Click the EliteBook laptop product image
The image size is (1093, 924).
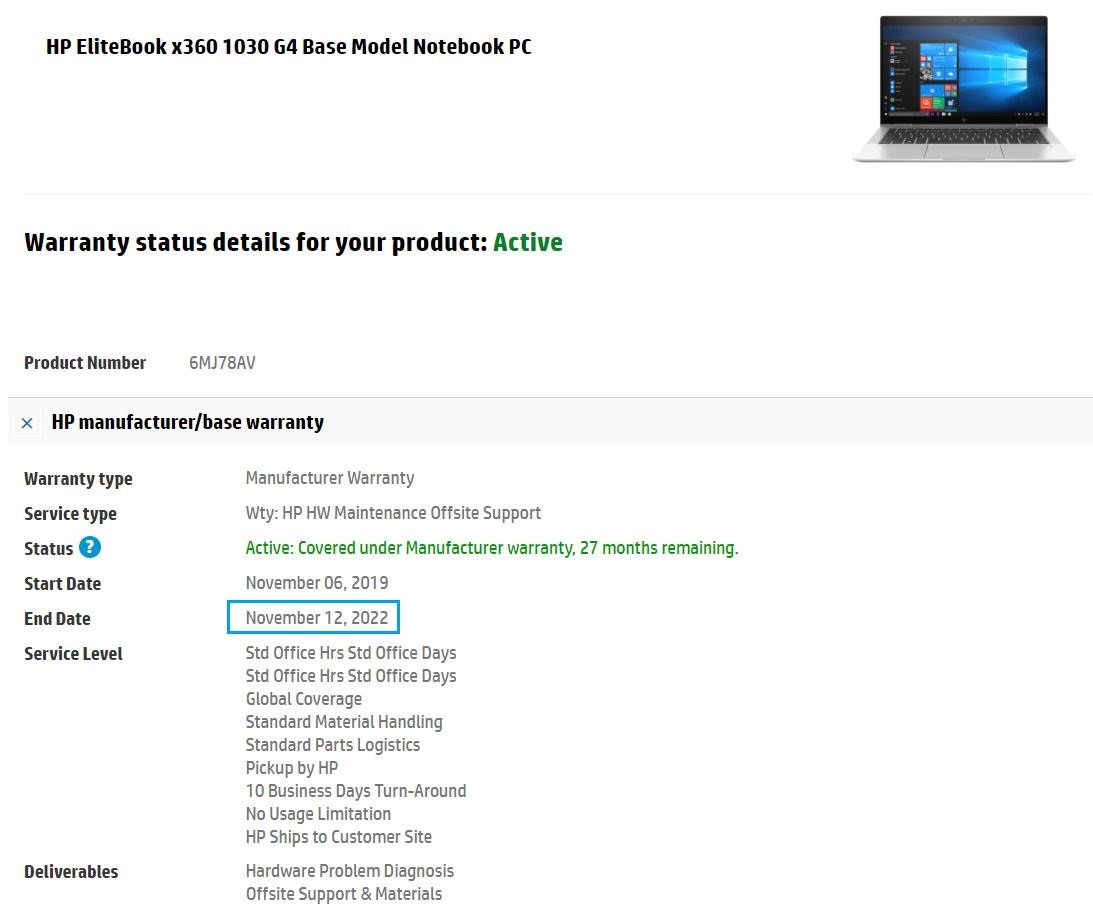[964, 88]
